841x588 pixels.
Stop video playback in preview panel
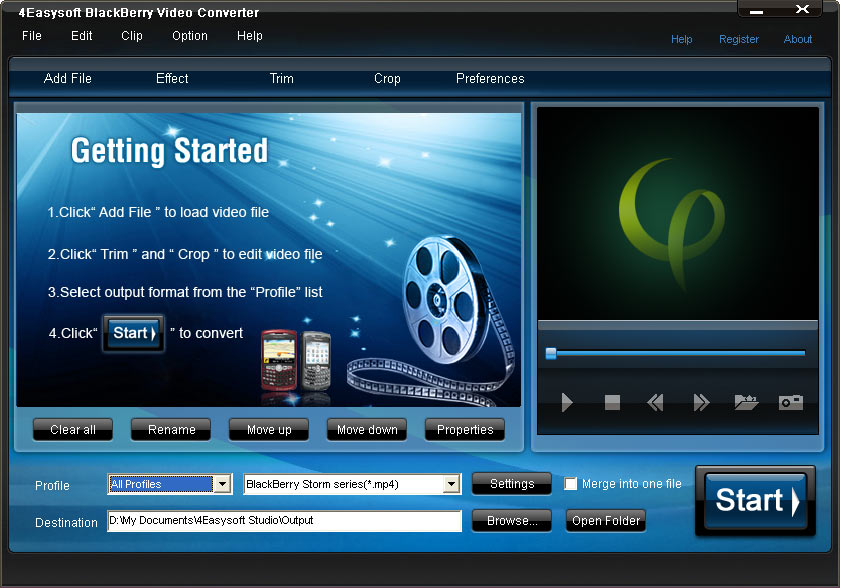click(x=612, y=403)
